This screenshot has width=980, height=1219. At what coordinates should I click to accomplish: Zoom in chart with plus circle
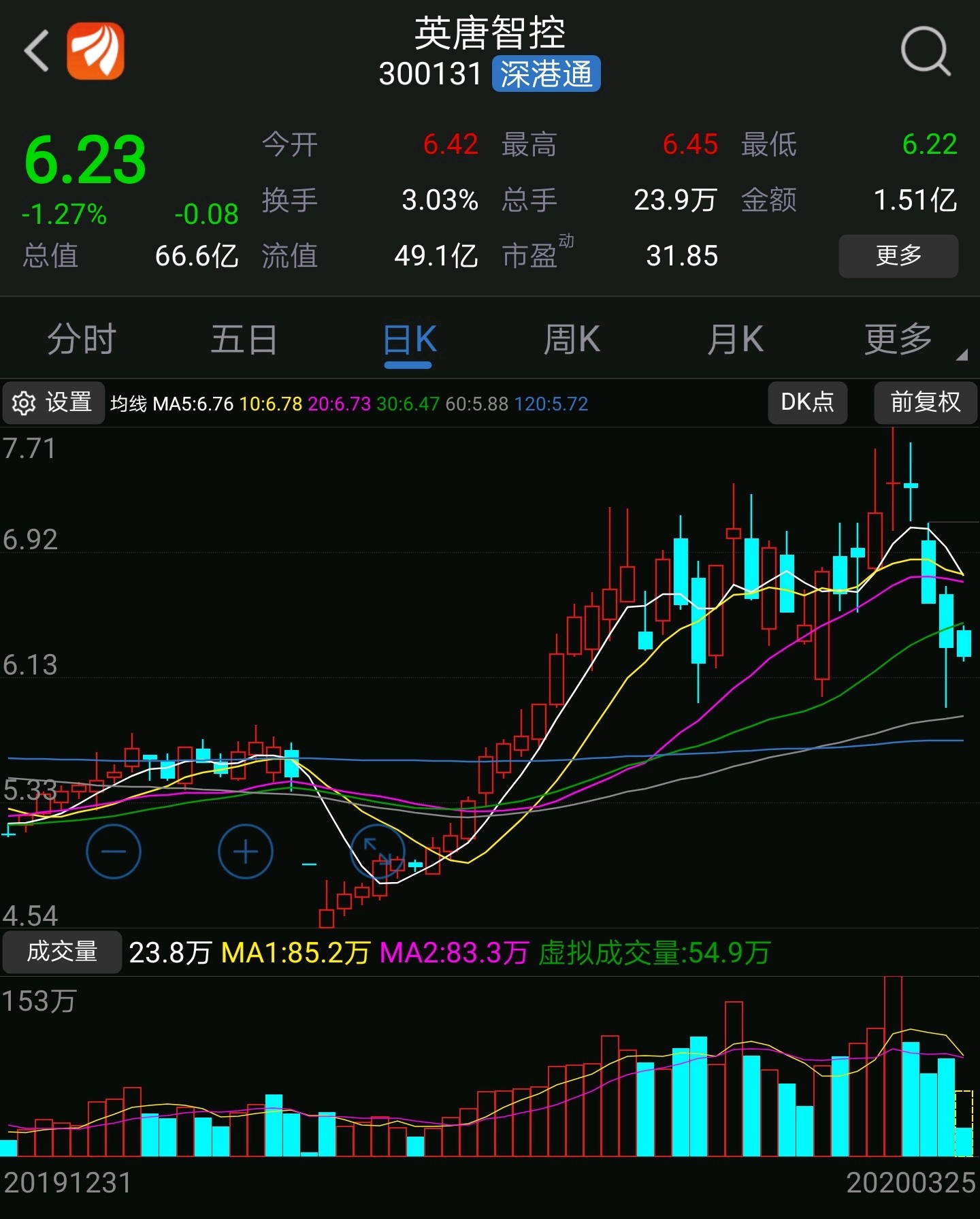point(246,851)
